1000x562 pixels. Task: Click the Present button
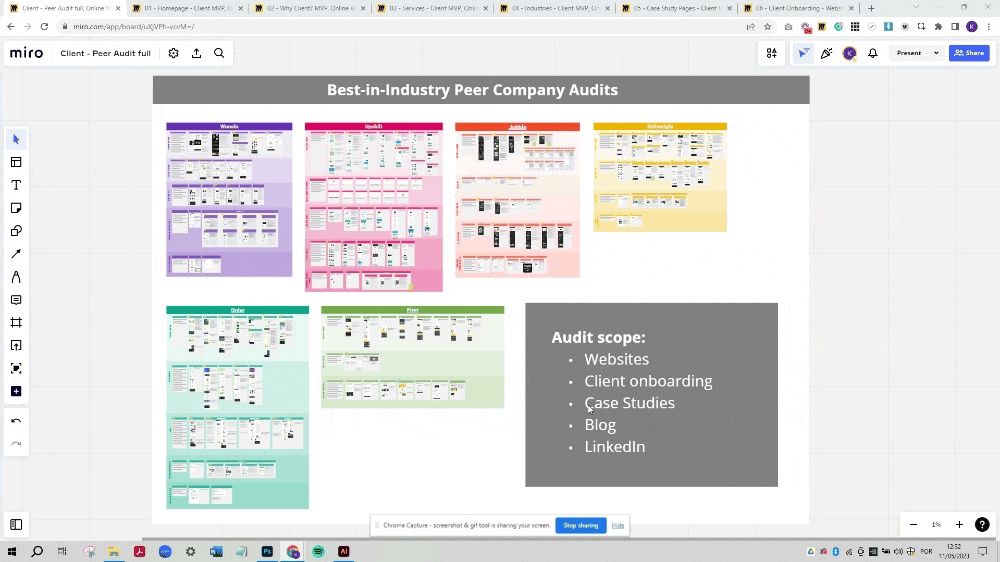pyautogui.click(x=909, y=53)
